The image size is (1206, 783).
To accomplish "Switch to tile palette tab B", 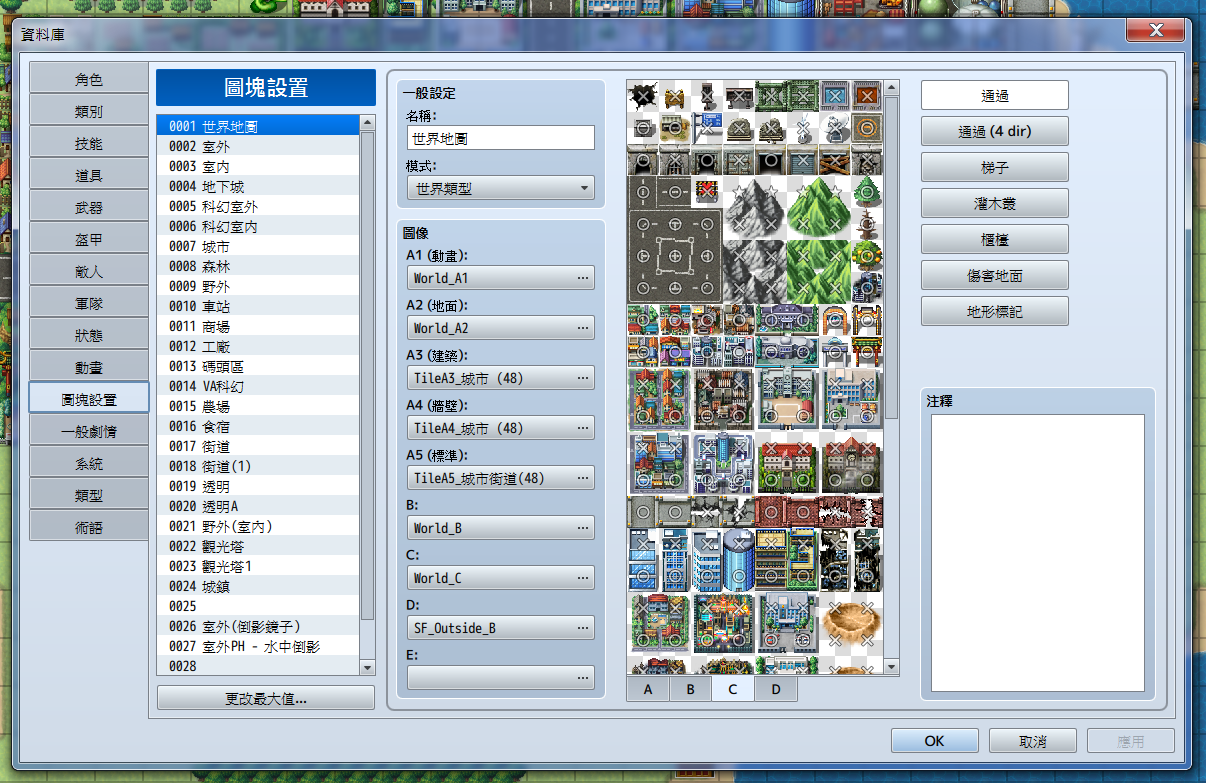I will pos(690,689).
